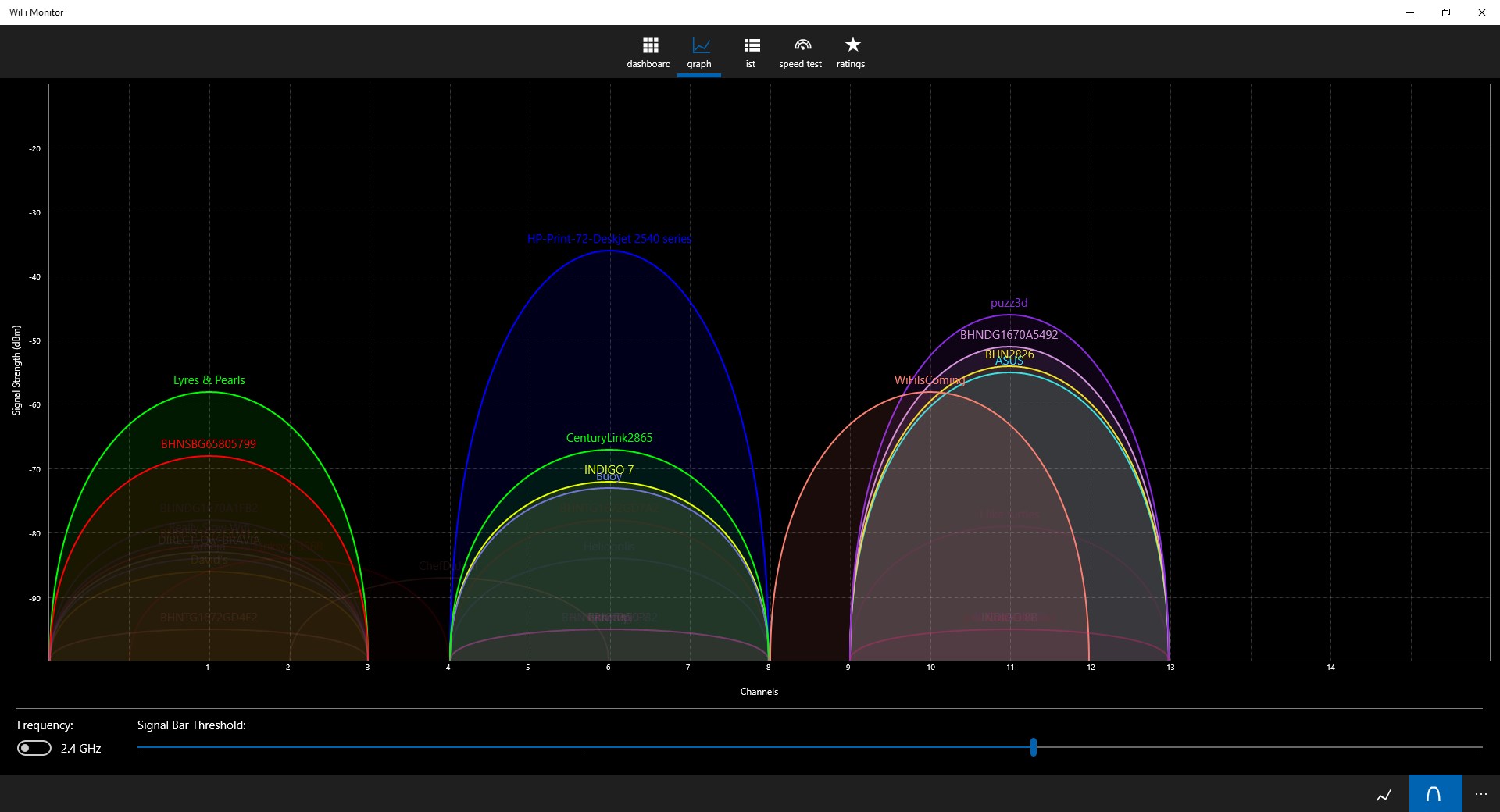Switch Frequency toggle from 2.4 GHz

click(34, 748)
